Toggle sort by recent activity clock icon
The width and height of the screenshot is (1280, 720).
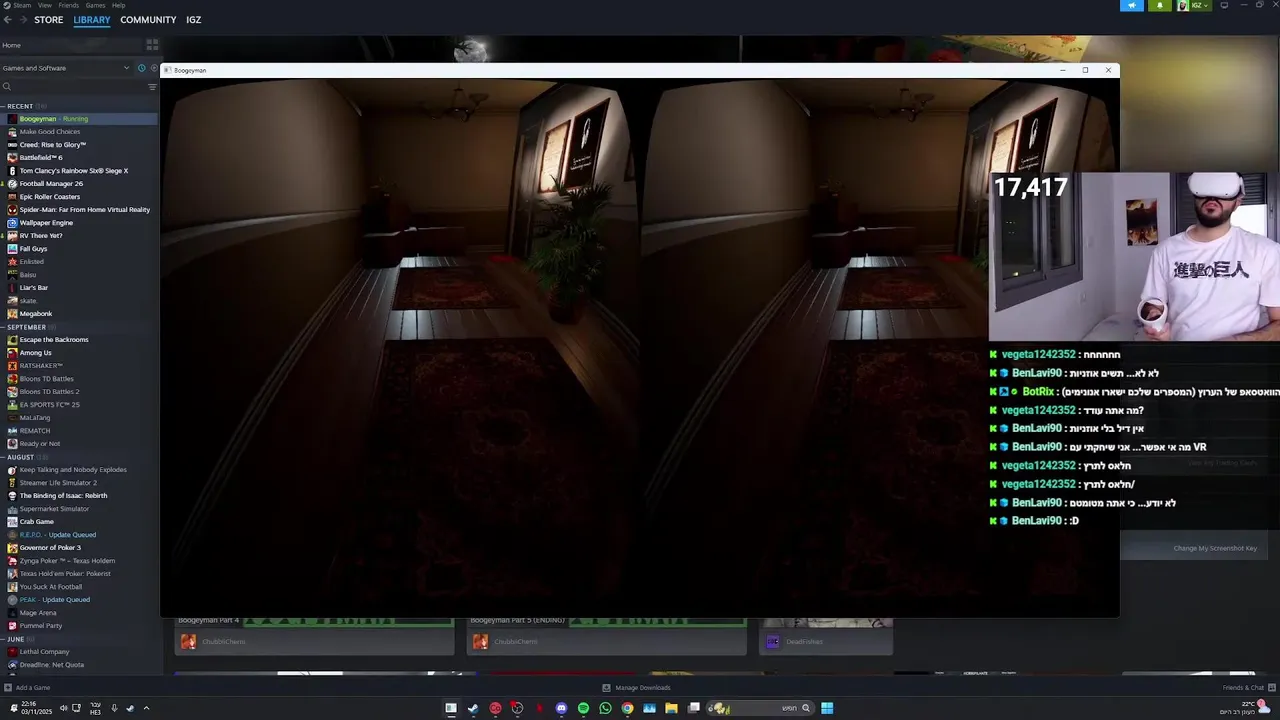tap(141, 68)
